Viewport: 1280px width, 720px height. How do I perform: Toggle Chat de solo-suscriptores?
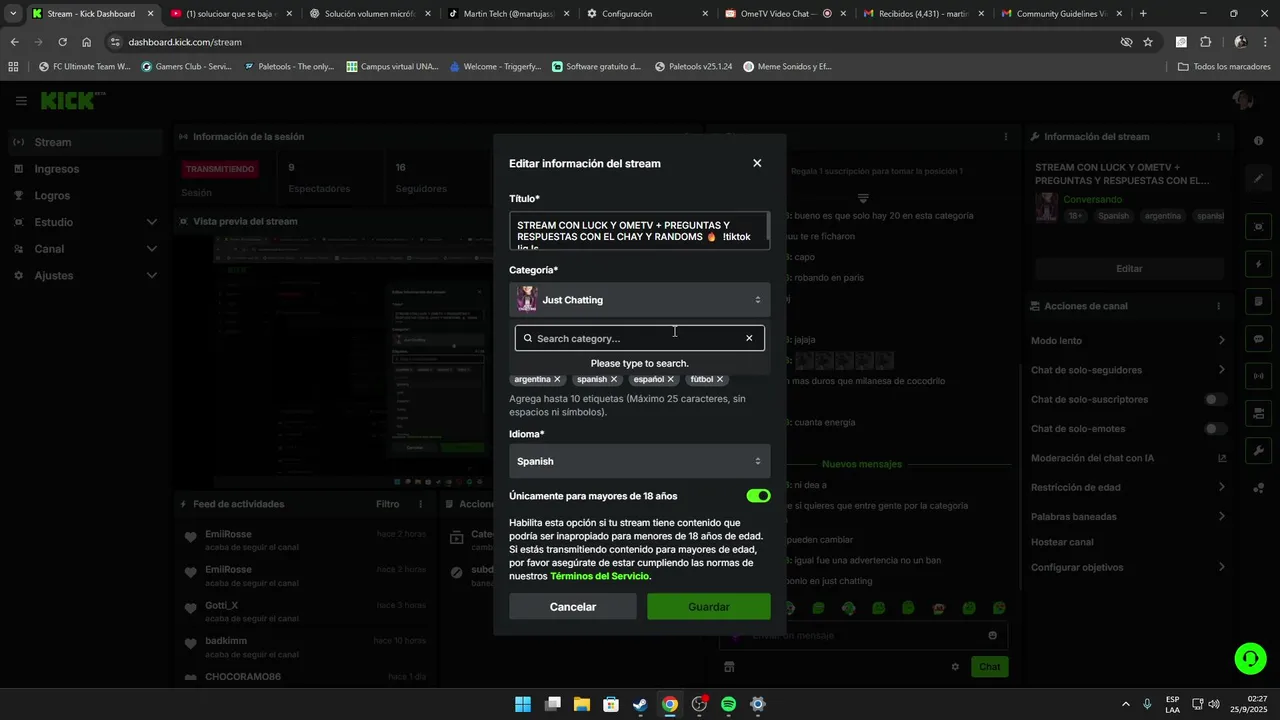coord(1215,399)
